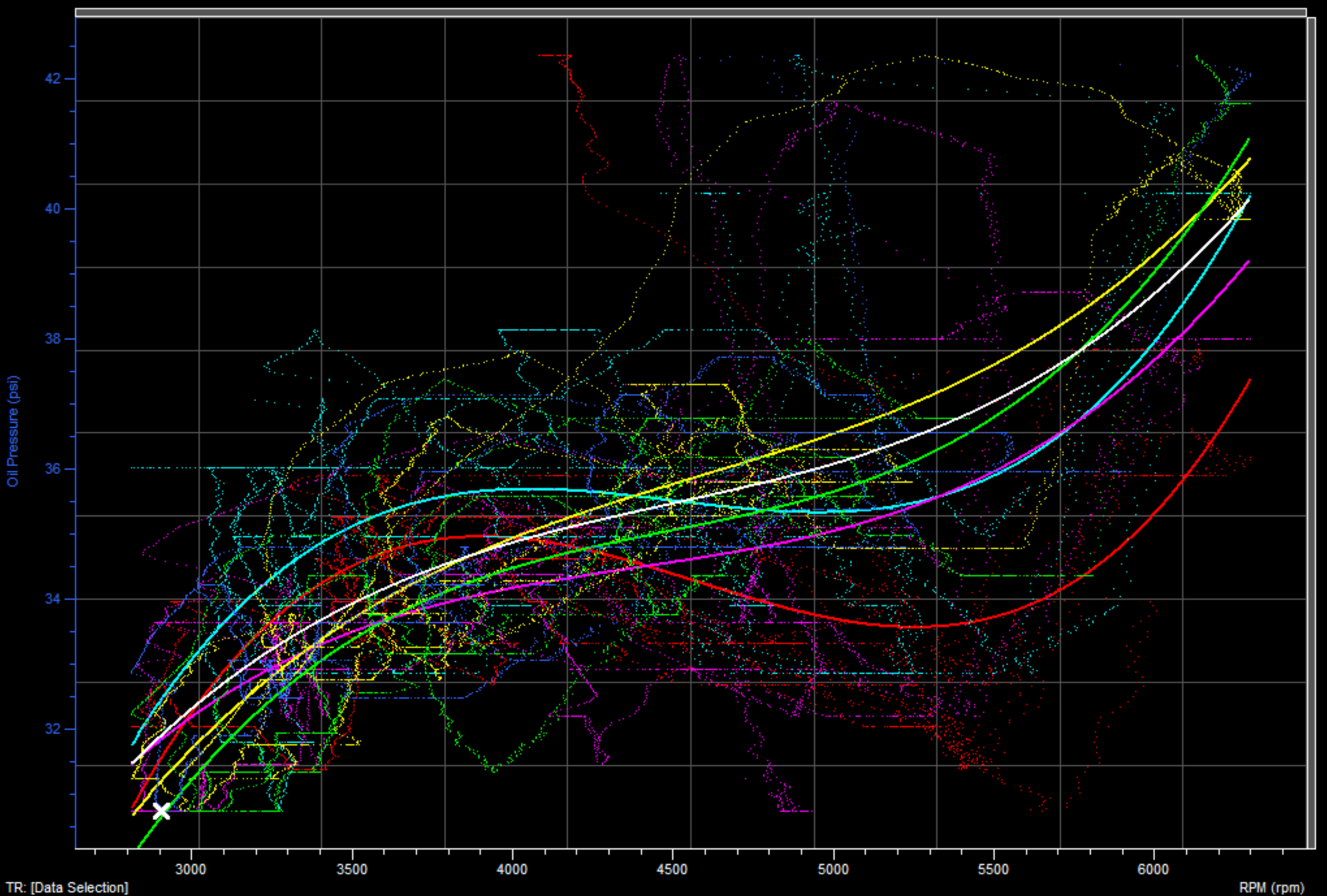Click the white X cursor marker
This screenshot has height=896, width=1327.
tap(161, 810)
